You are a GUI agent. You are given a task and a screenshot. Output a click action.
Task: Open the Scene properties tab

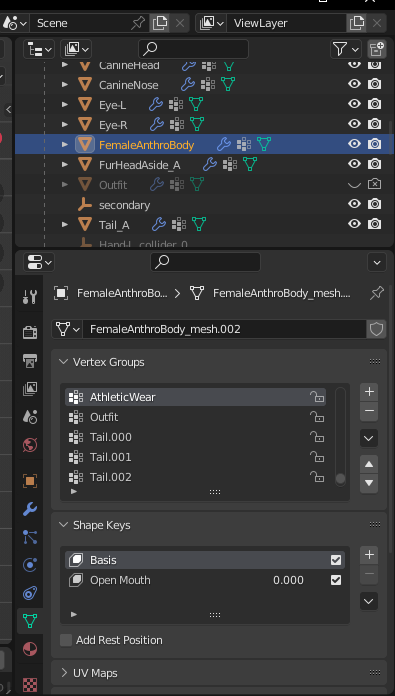pos(30,416)
